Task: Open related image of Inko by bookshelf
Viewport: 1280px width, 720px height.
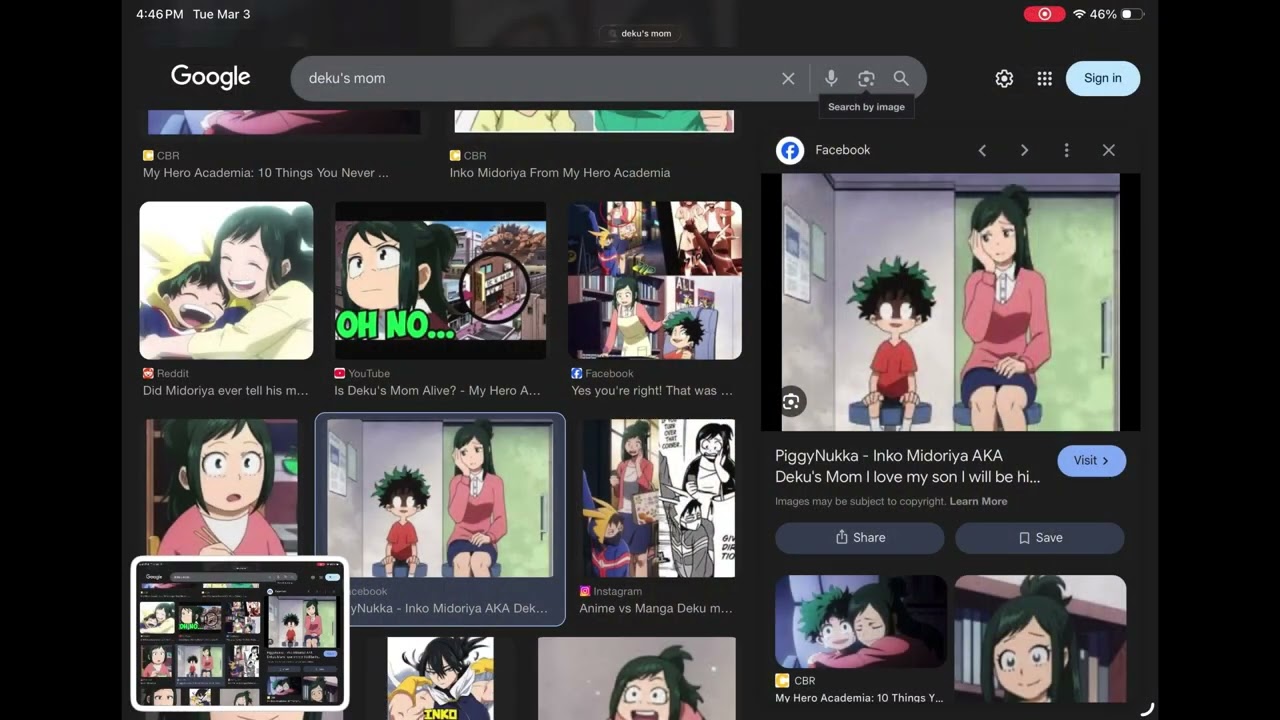Action: point(1040,638)
